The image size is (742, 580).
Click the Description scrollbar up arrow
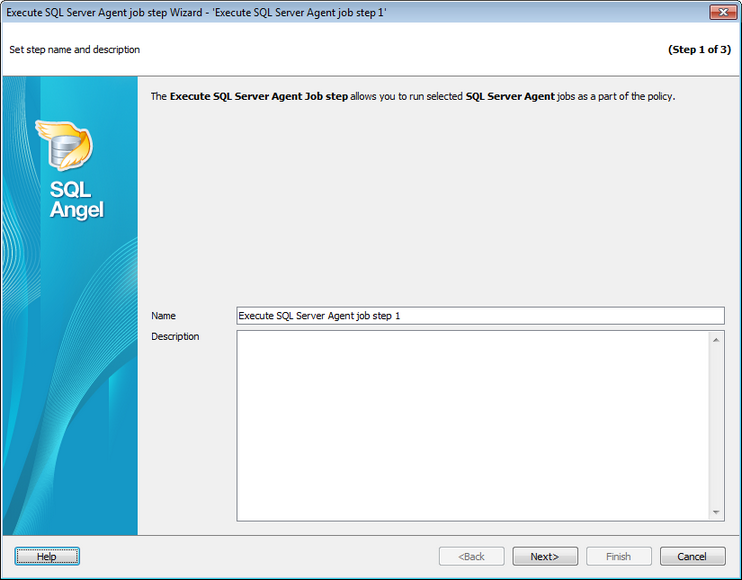coord(716,340)
